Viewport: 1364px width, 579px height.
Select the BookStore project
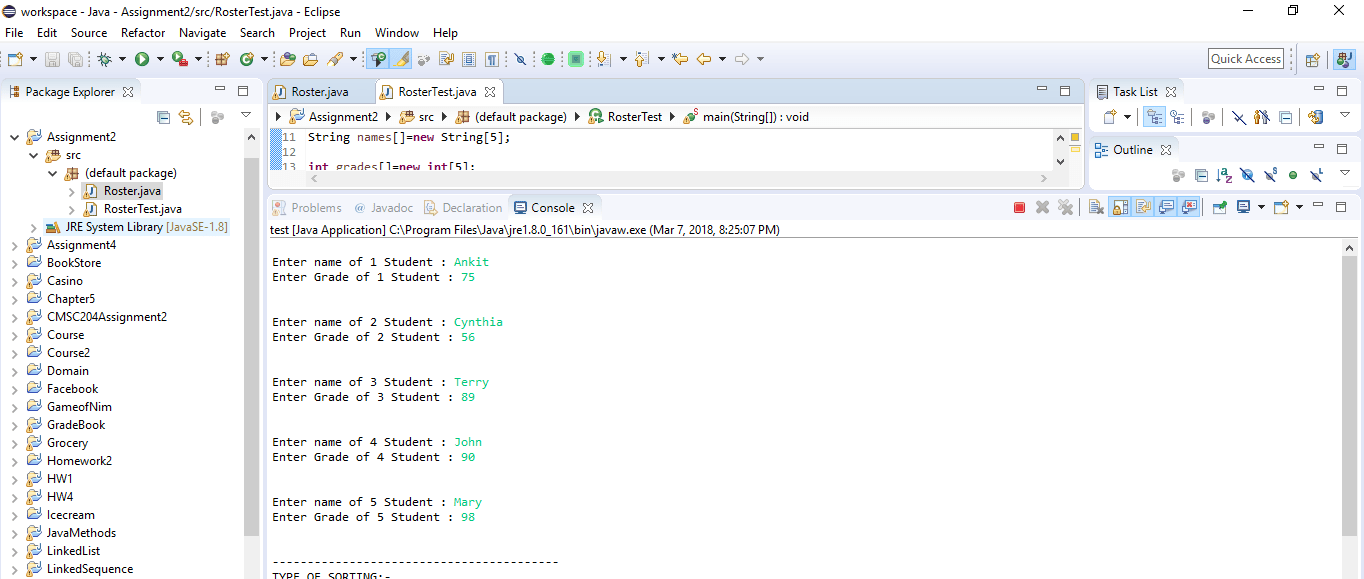pyautogui.click(x=74, y=263)
